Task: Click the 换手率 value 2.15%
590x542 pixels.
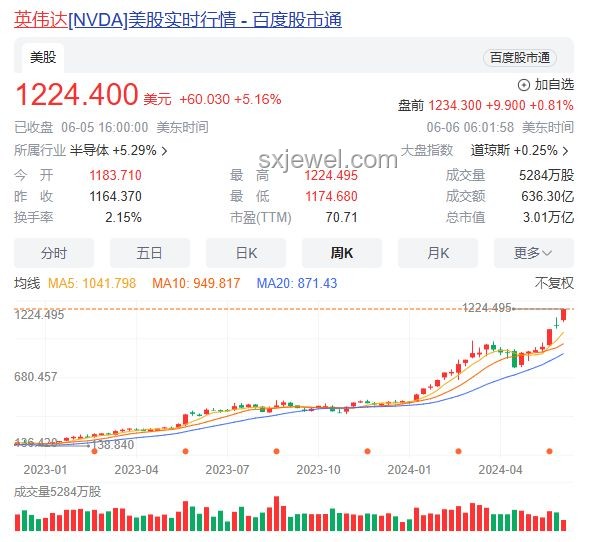Action: (x=123, y=218)
